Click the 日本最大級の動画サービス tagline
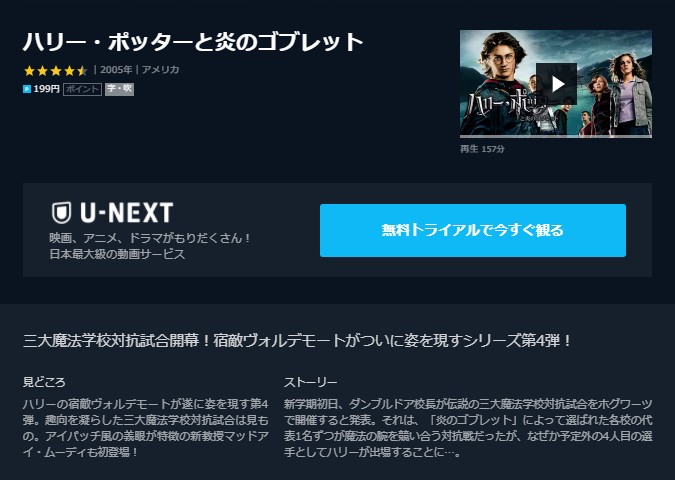The image size is (675, 480). click(x=117, y=254)
